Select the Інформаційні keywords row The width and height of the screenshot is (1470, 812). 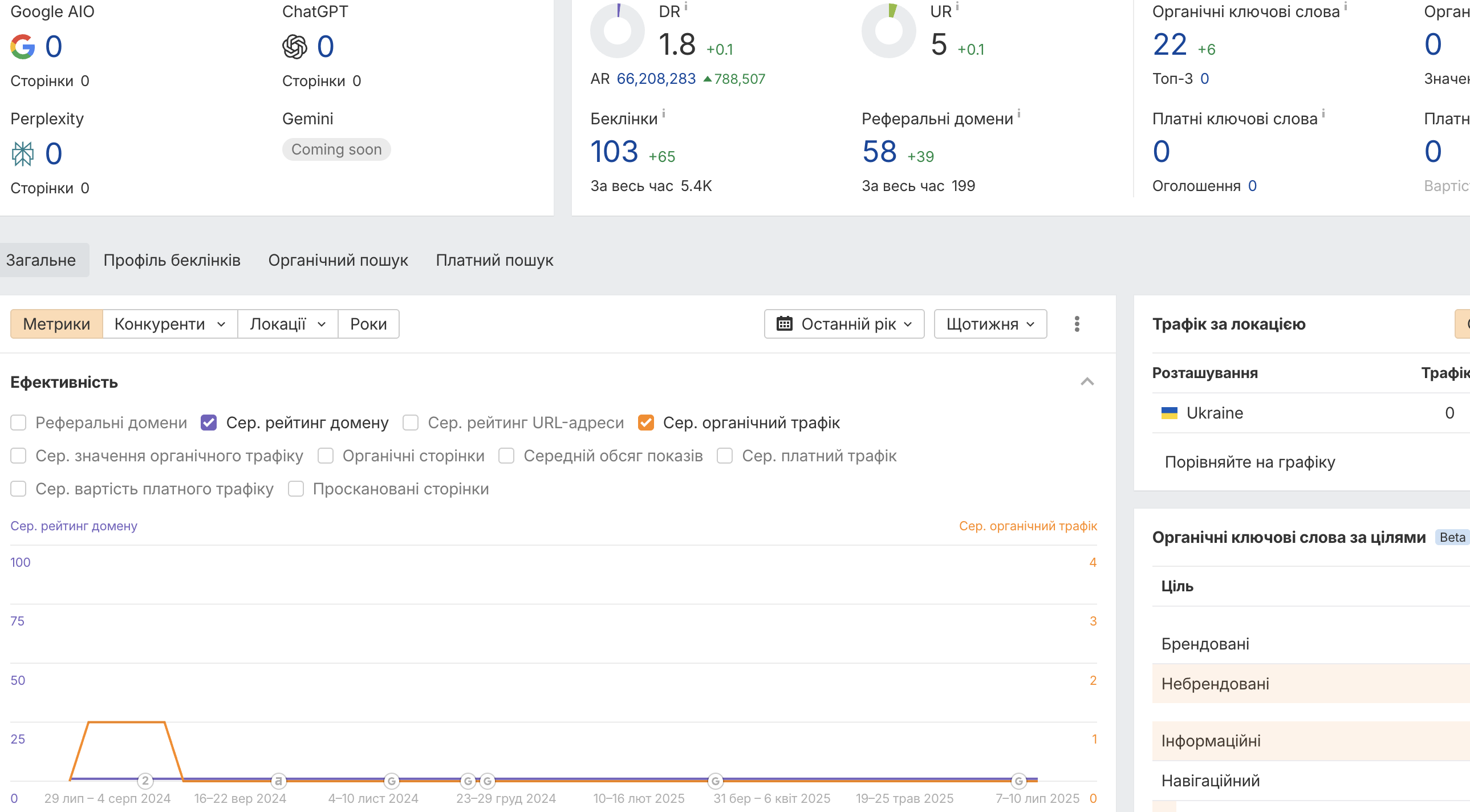tap(1311, 741)
